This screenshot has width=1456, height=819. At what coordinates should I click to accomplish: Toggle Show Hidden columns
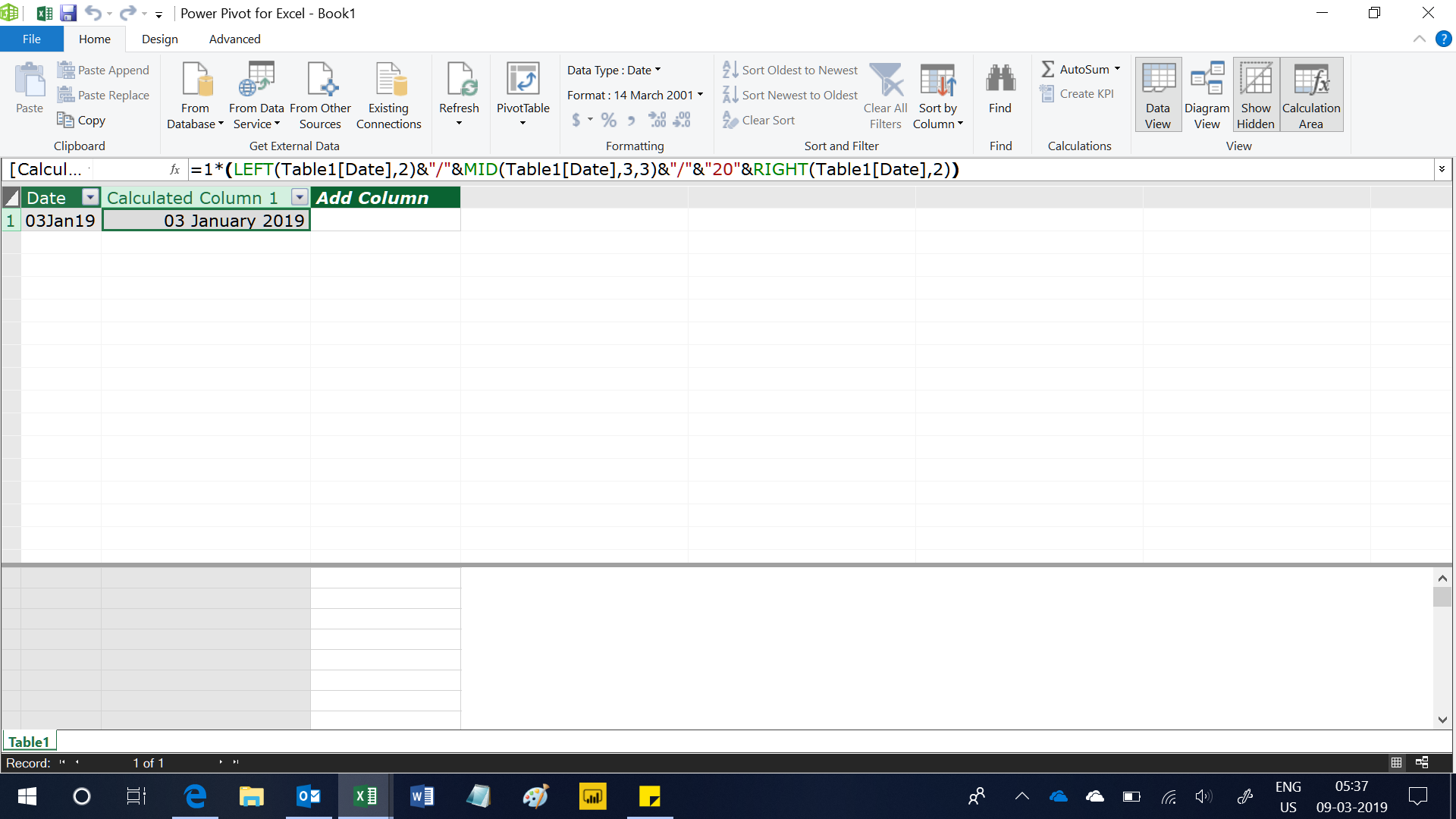(x=1256, y=96)
